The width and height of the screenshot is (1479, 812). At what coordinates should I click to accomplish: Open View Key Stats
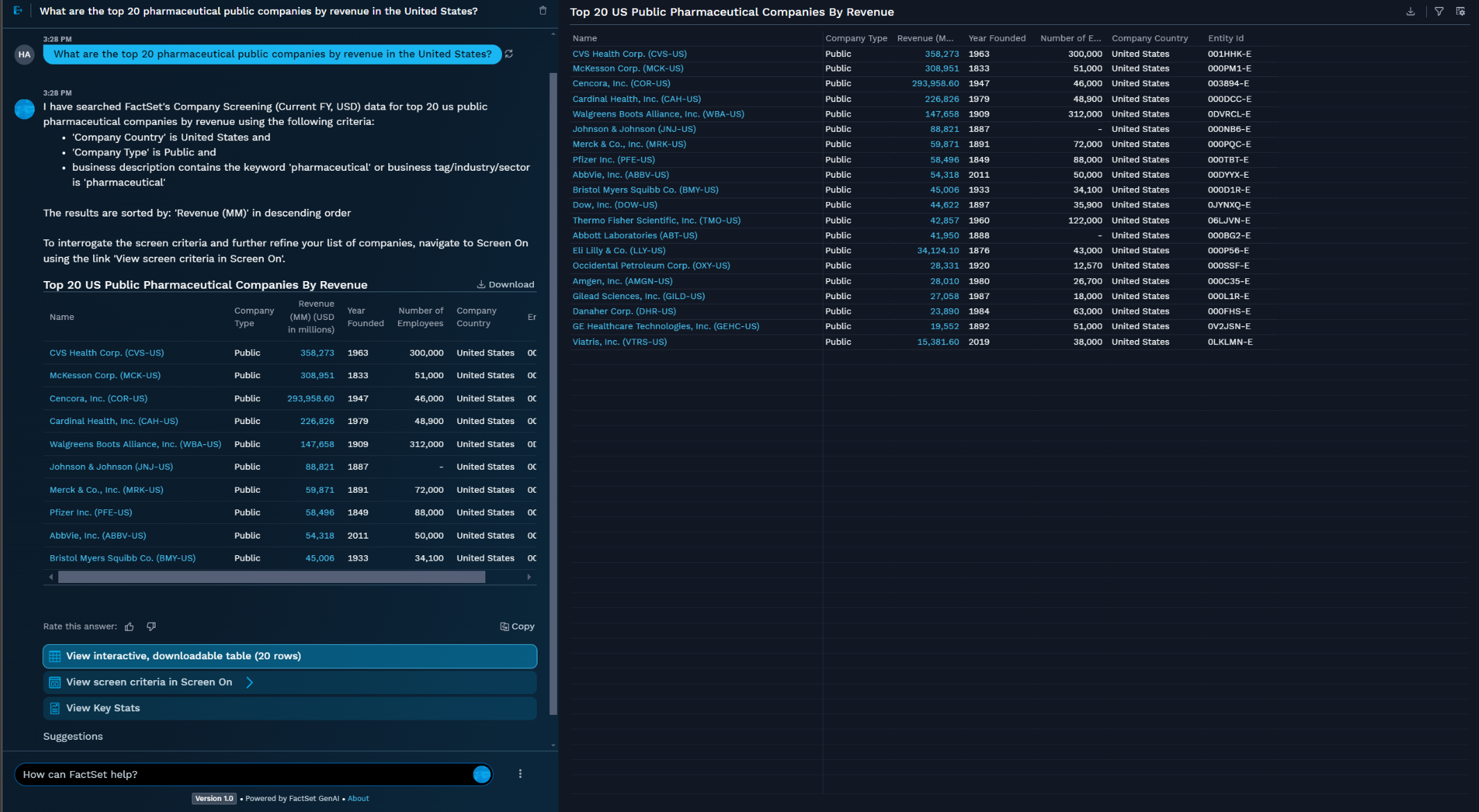coord(290,708)
